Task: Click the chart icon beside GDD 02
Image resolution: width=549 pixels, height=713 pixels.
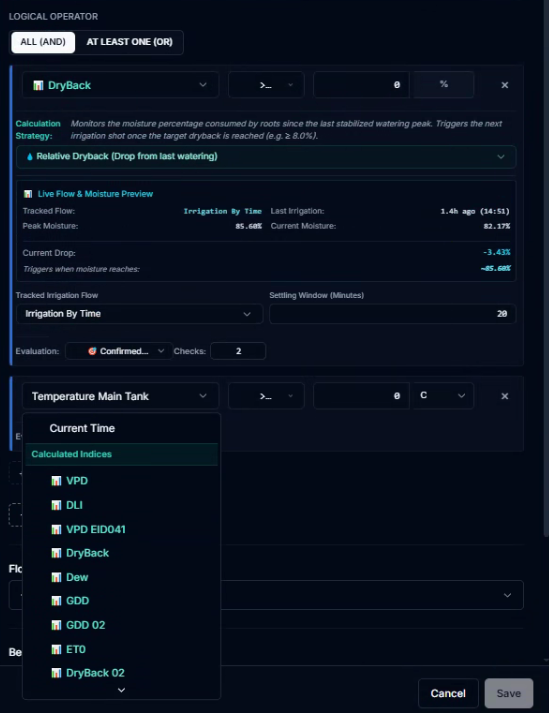Action: click(56, 625)
